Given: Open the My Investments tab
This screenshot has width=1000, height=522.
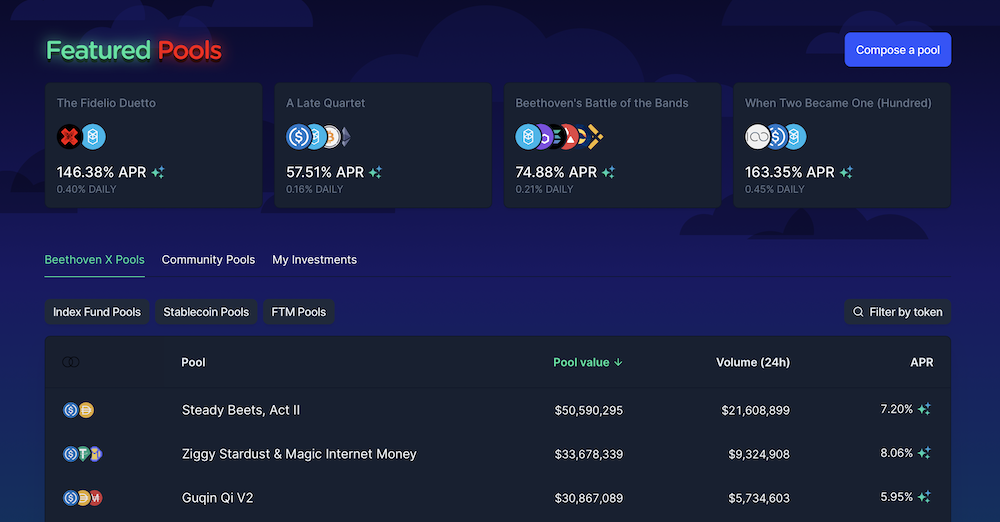Looking at the screenshot, I should [314, 260].
